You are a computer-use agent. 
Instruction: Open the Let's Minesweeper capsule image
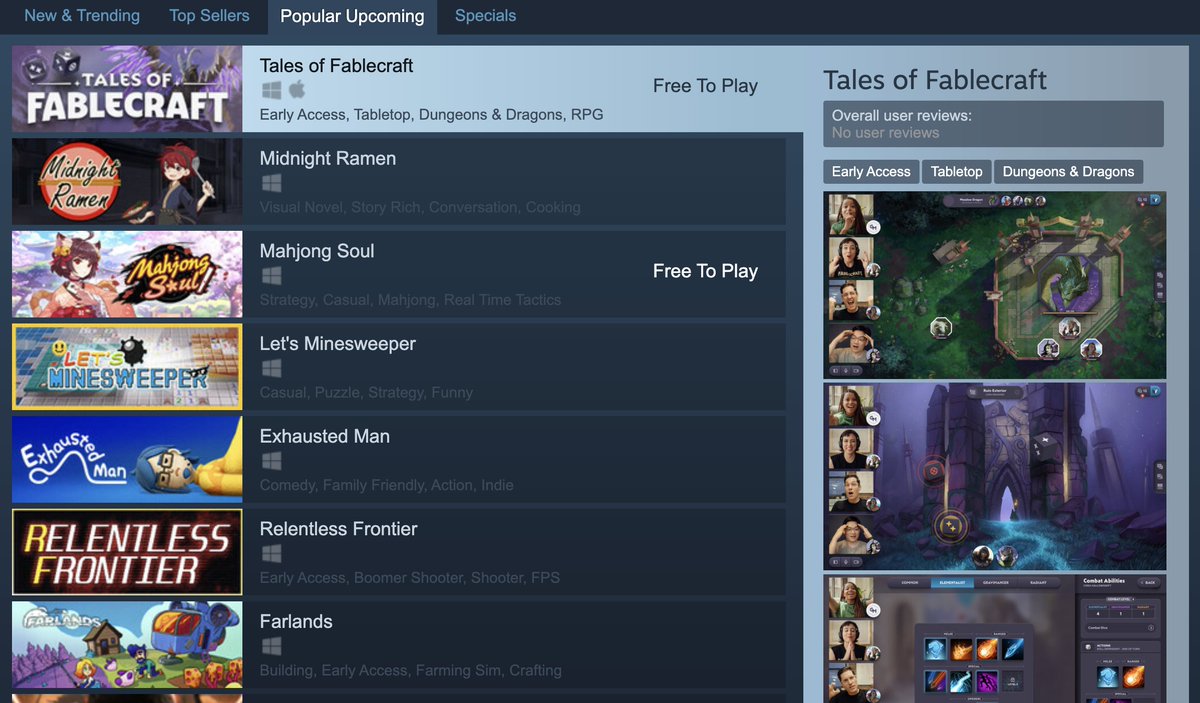click(x=127, y=367)
